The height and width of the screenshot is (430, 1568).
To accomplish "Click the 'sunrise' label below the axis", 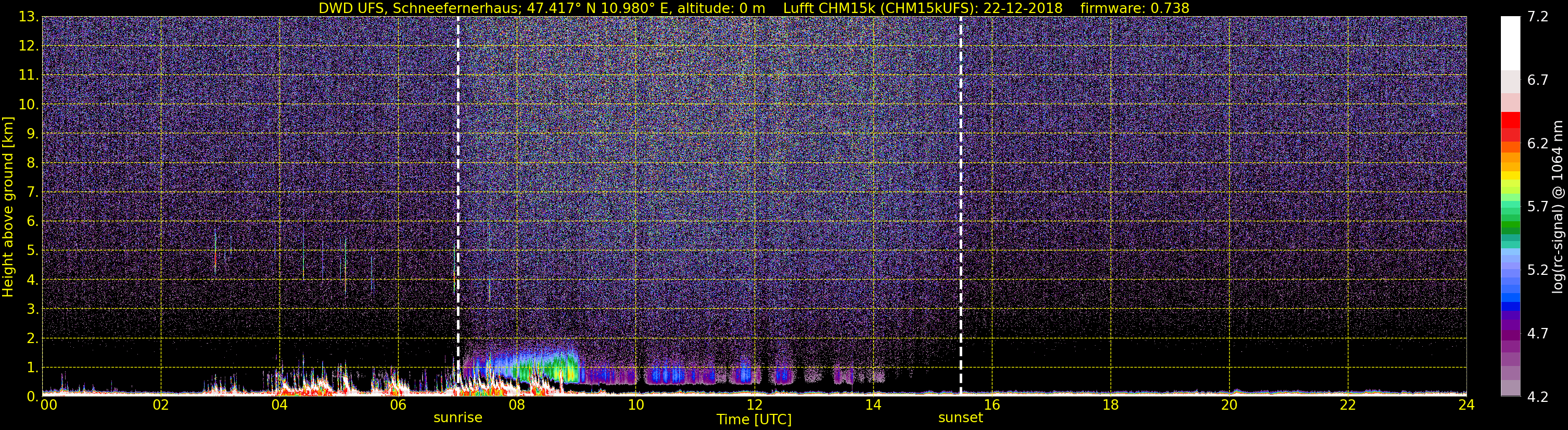I will [x=458, y=418].
